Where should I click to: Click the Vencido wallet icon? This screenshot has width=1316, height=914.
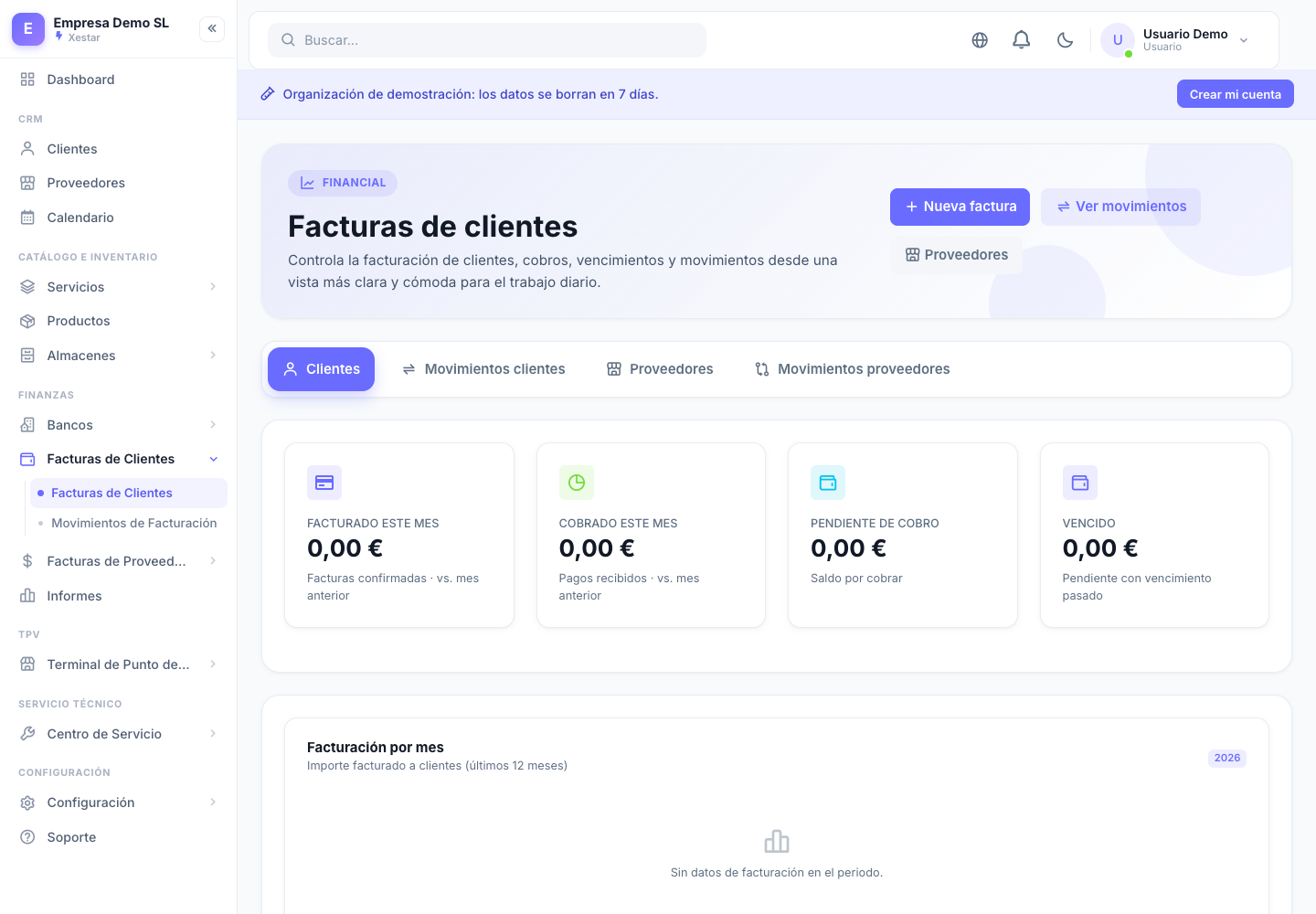click(x=1080, y=483)
